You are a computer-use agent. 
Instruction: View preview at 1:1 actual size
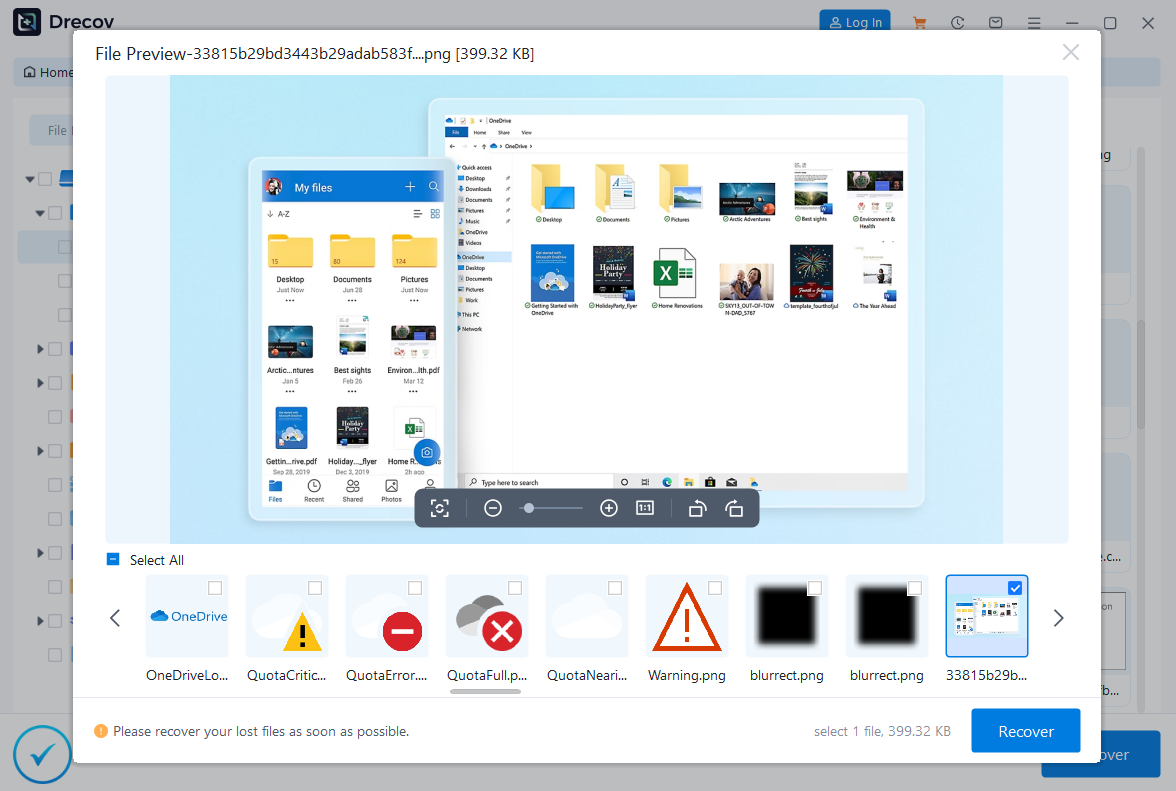[644, 507]
